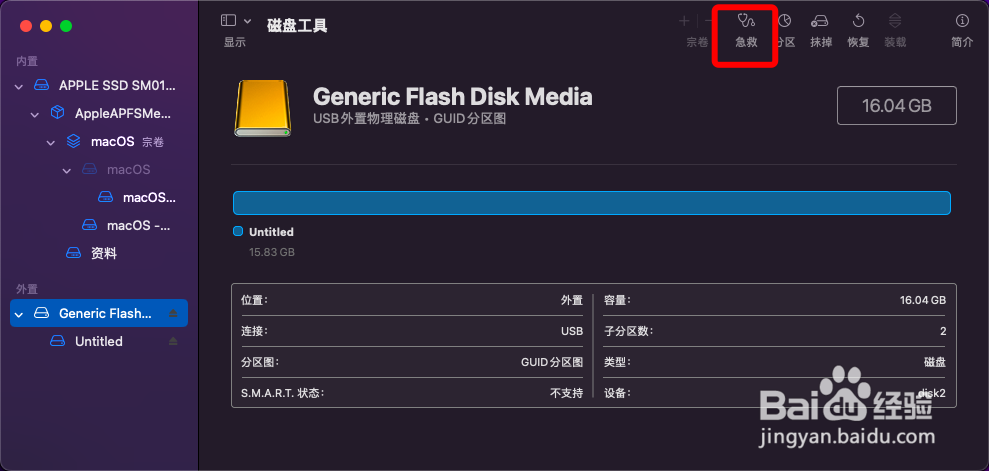
Task: Open the 分区 partition pie-chart tool
Action: [784, 21]
